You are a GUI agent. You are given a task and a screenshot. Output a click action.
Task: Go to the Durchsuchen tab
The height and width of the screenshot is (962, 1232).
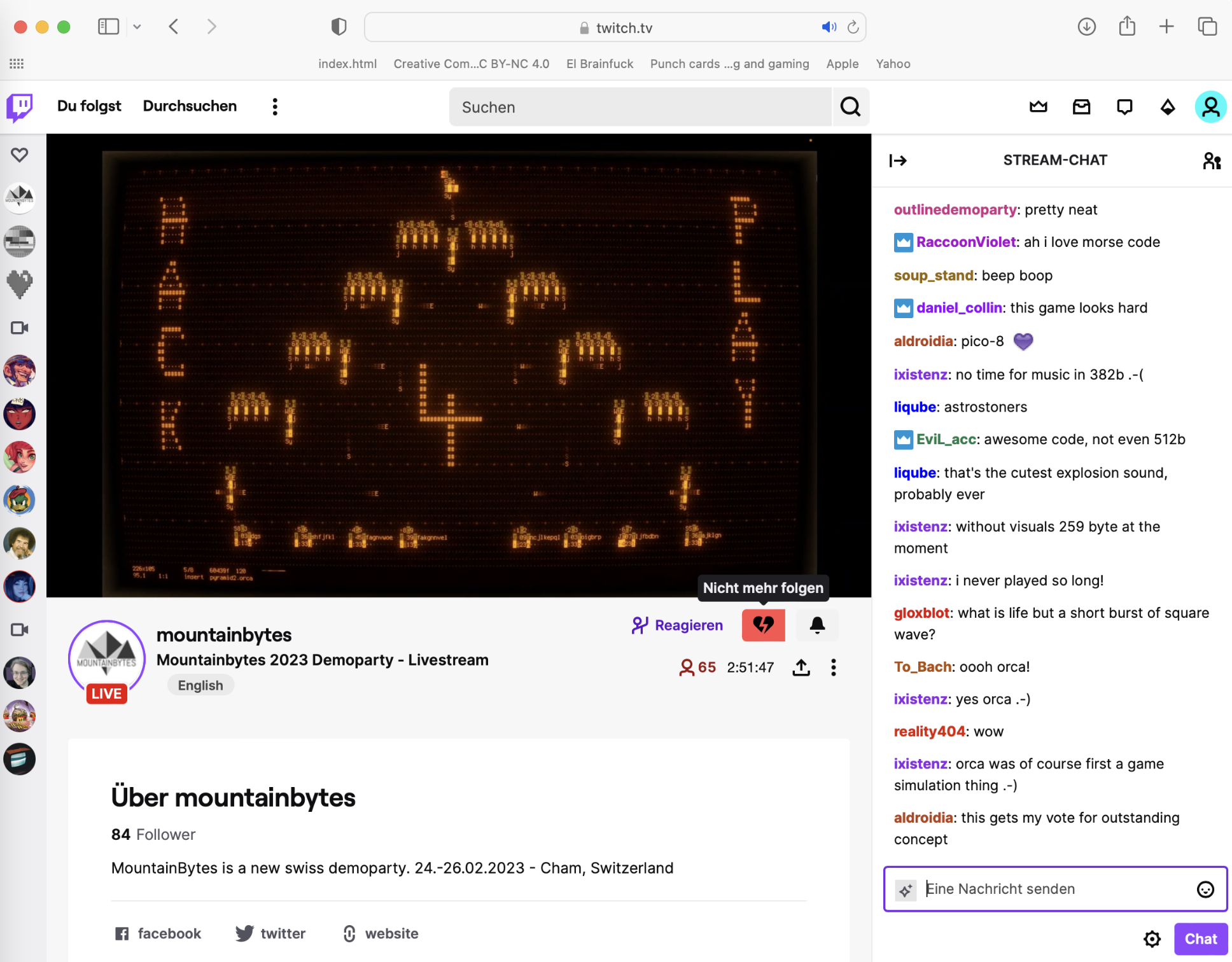point(190,106)
